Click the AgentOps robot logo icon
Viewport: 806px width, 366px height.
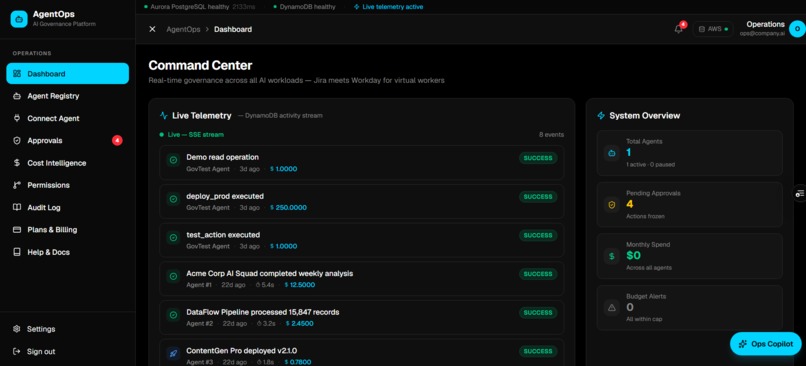point(19,19)
